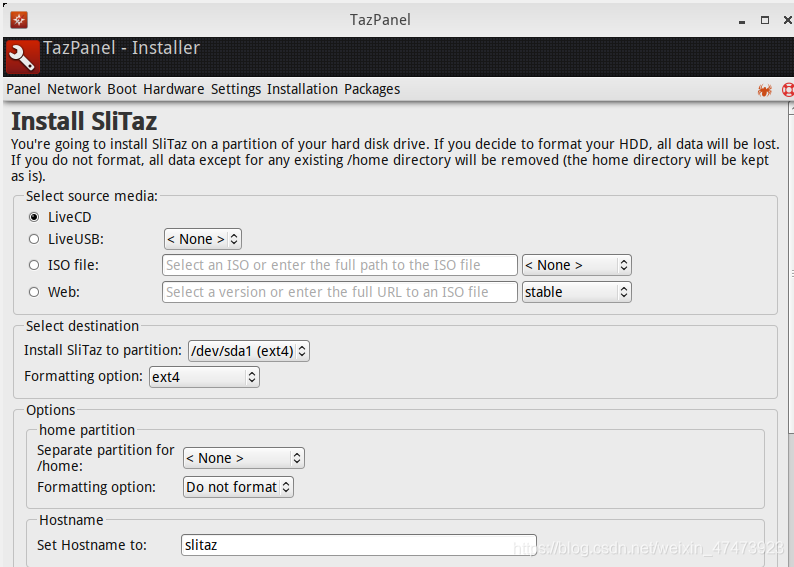
Task: Open the ext4 formatting option dropdown
Action: 204,377
